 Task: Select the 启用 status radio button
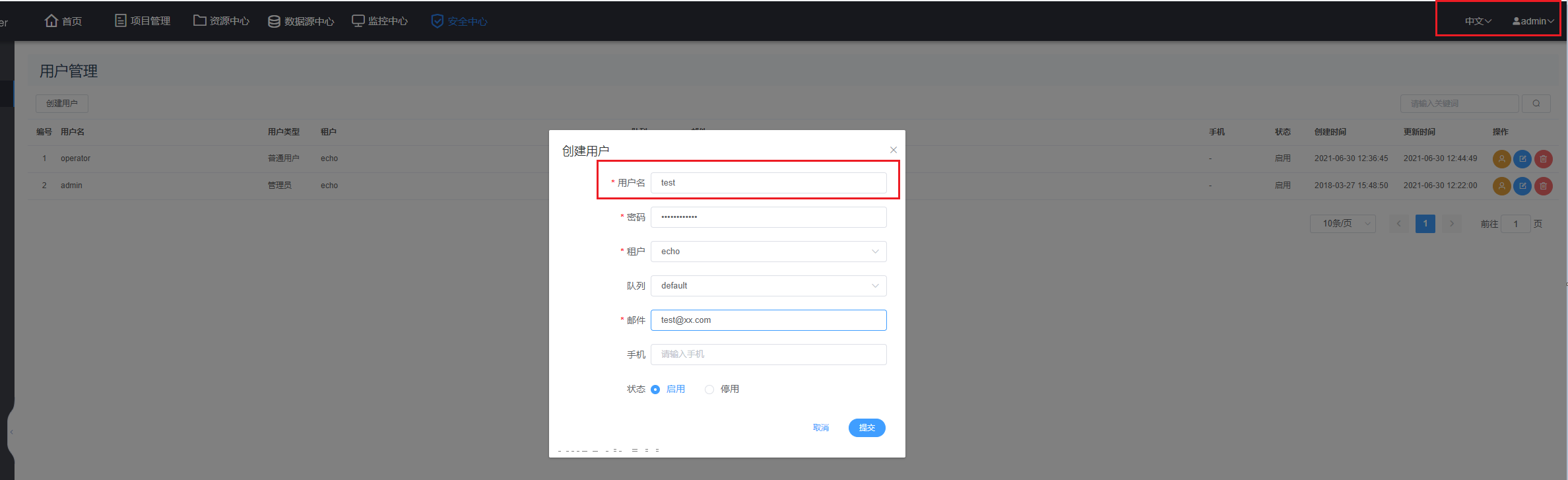coord(655,390)
